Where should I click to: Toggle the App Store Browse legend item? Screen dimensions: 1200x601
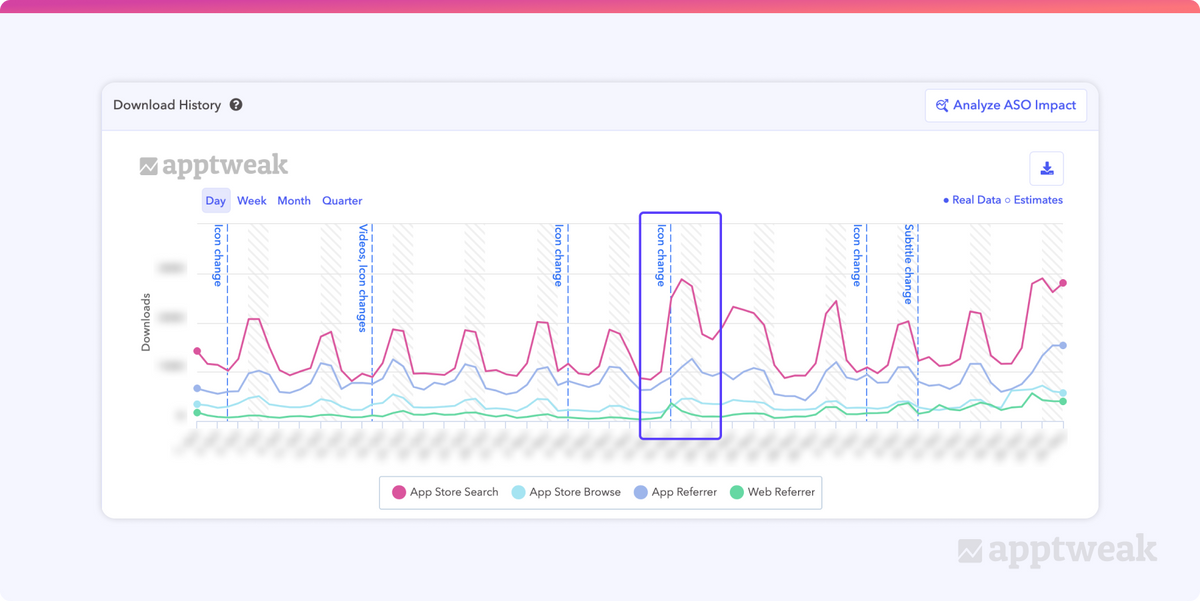566,492
